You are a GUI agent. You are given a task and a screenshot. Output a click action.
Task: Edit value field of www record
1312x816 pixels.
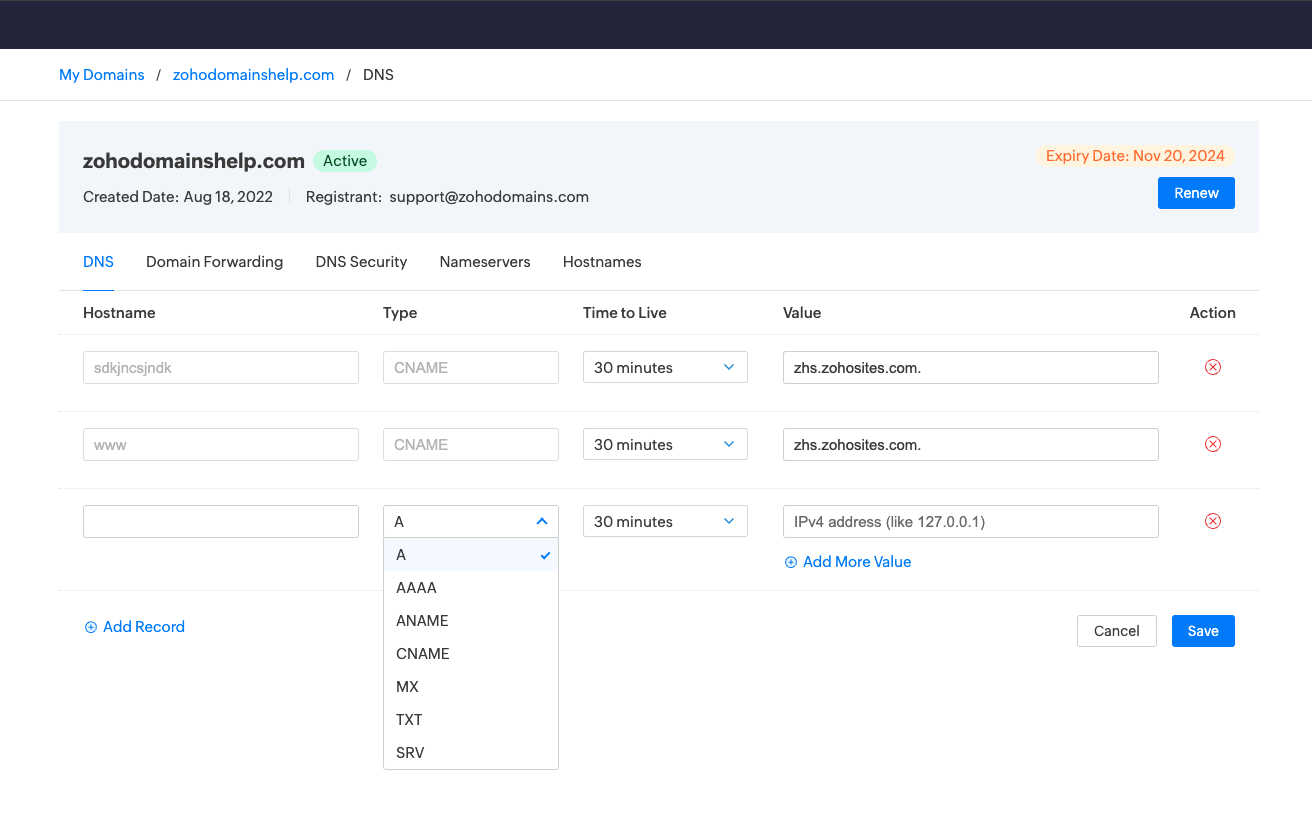pyautogui.click(x=971, y=444)
